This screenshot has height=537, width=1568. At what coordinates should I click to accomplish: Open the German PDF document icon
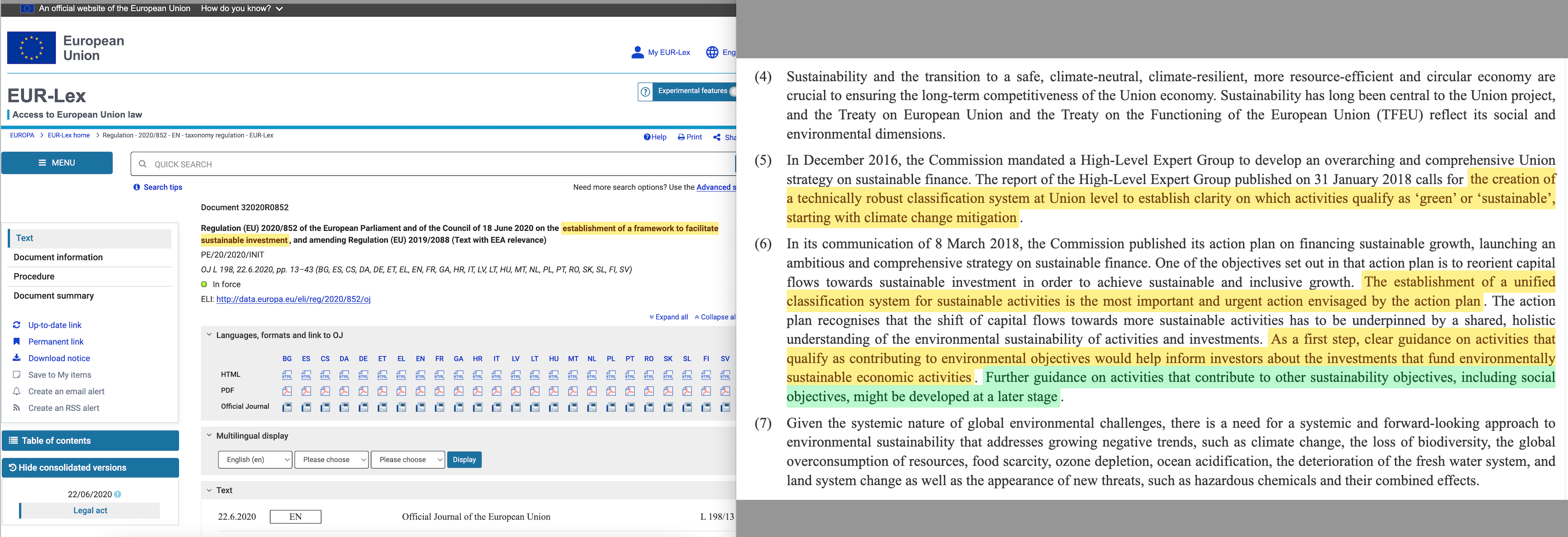(x=364, y=391)
